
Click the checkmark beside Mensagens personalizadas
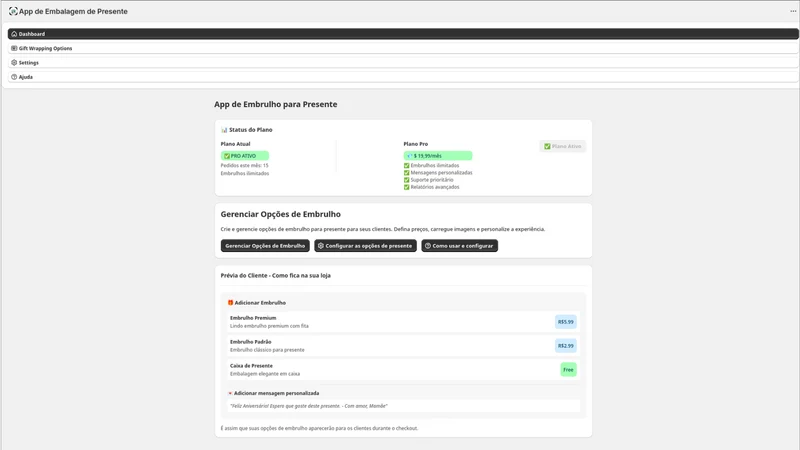pos(407,172)
